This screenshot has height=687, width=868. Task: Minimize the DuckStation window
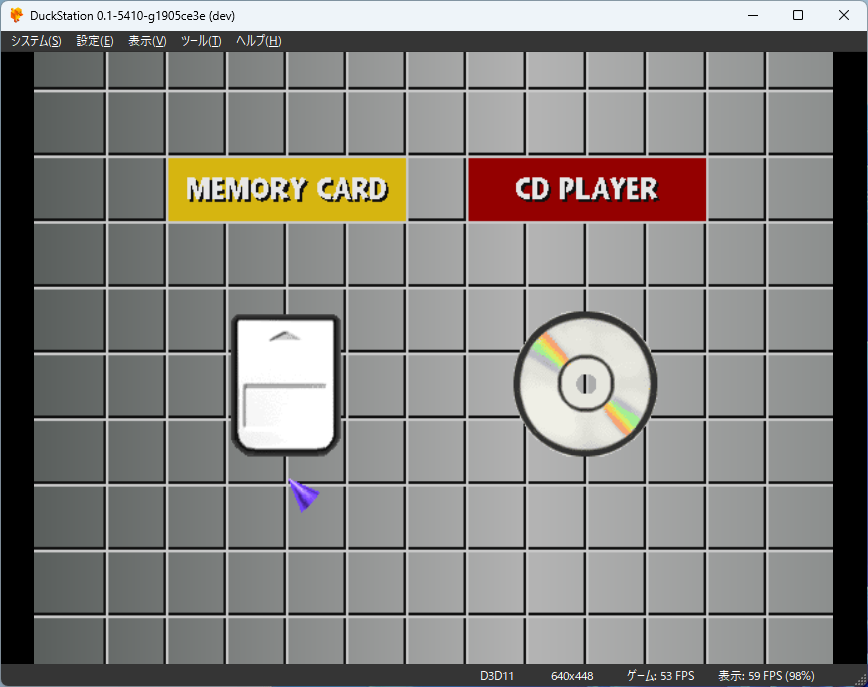(x=753, y=16)
